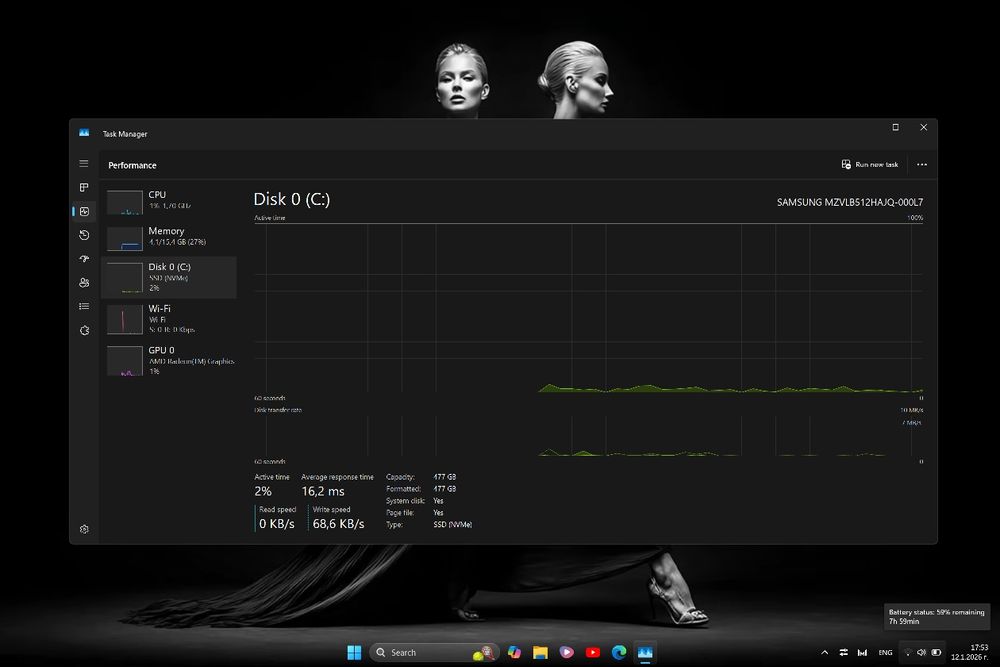Click the taskbar Search box
Image resolution: width=1000 pixels, height=667 pixels.
[x=434, y=652]
